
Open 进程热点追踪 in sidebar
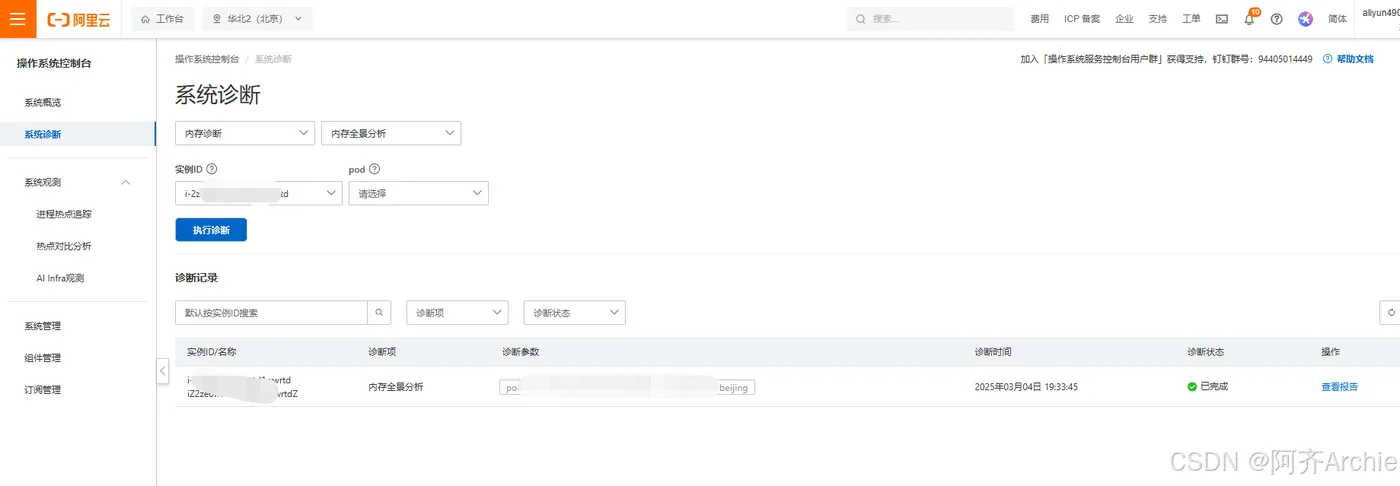point(64,214)
